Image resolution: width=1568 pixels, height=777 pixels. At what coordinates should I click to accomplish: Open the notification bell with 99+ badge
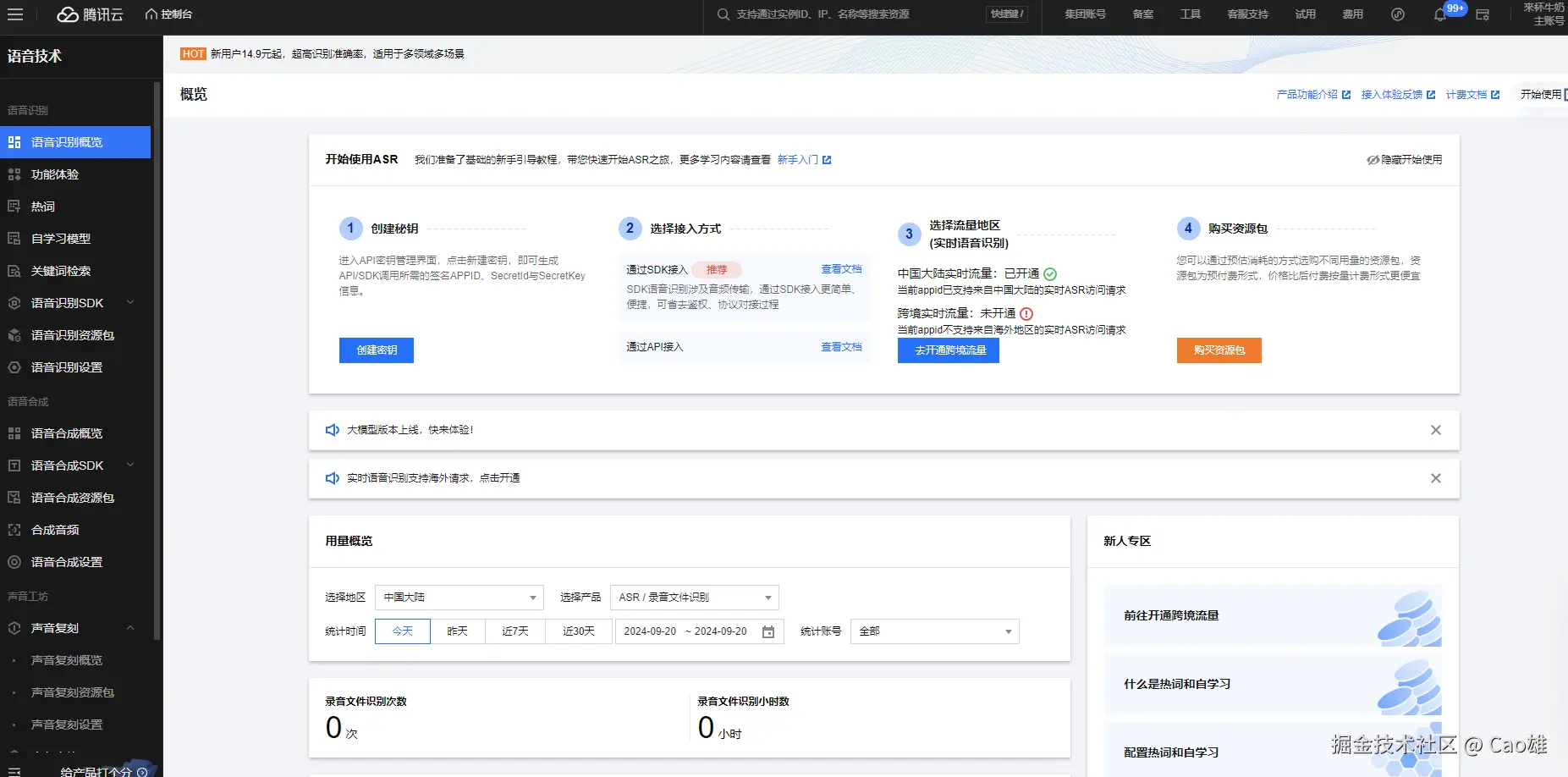point(1439,14)
